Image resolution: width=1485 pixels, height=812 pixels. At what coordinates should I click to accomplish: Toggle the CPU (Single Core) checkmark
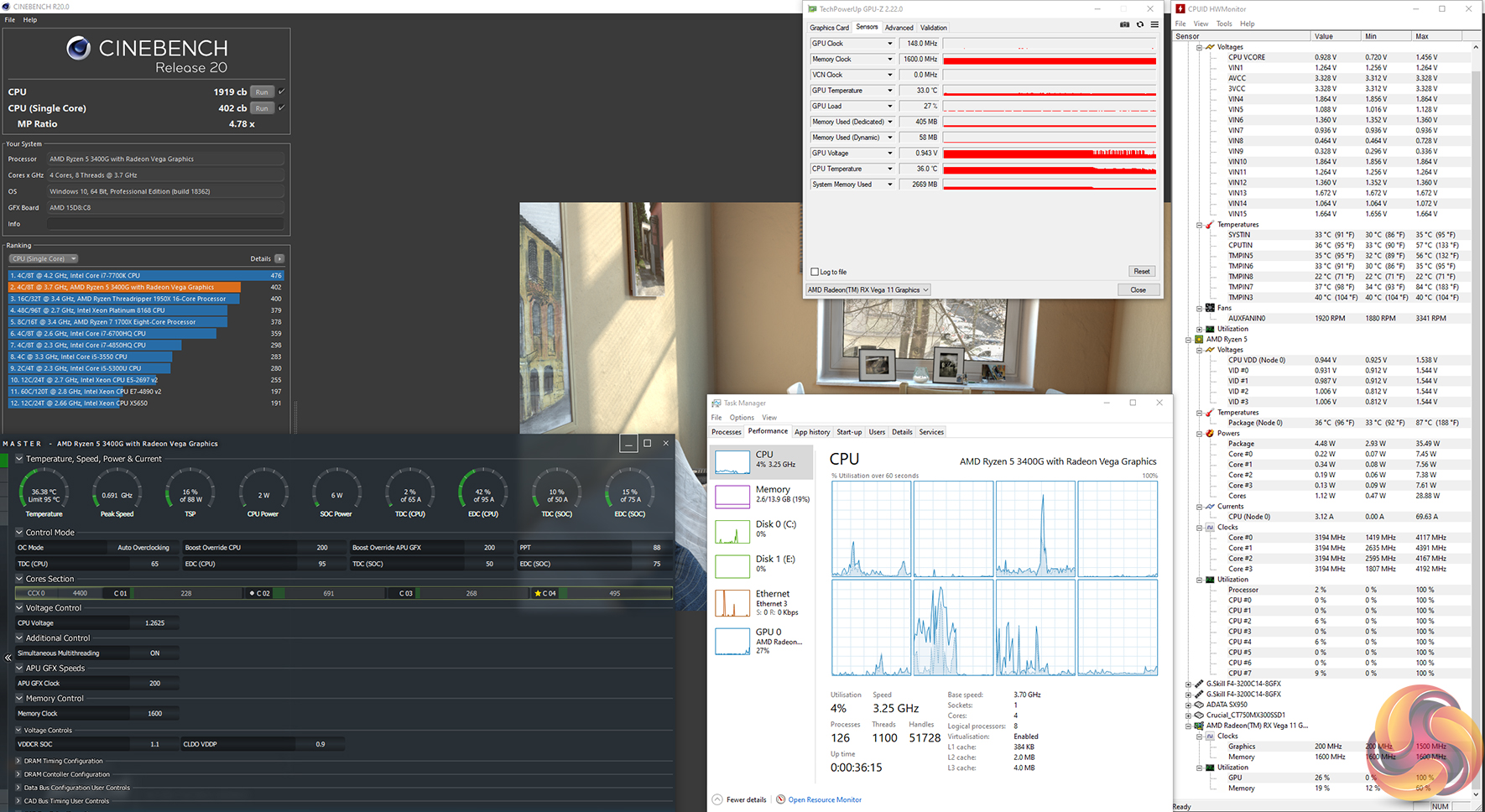point(282,107)
